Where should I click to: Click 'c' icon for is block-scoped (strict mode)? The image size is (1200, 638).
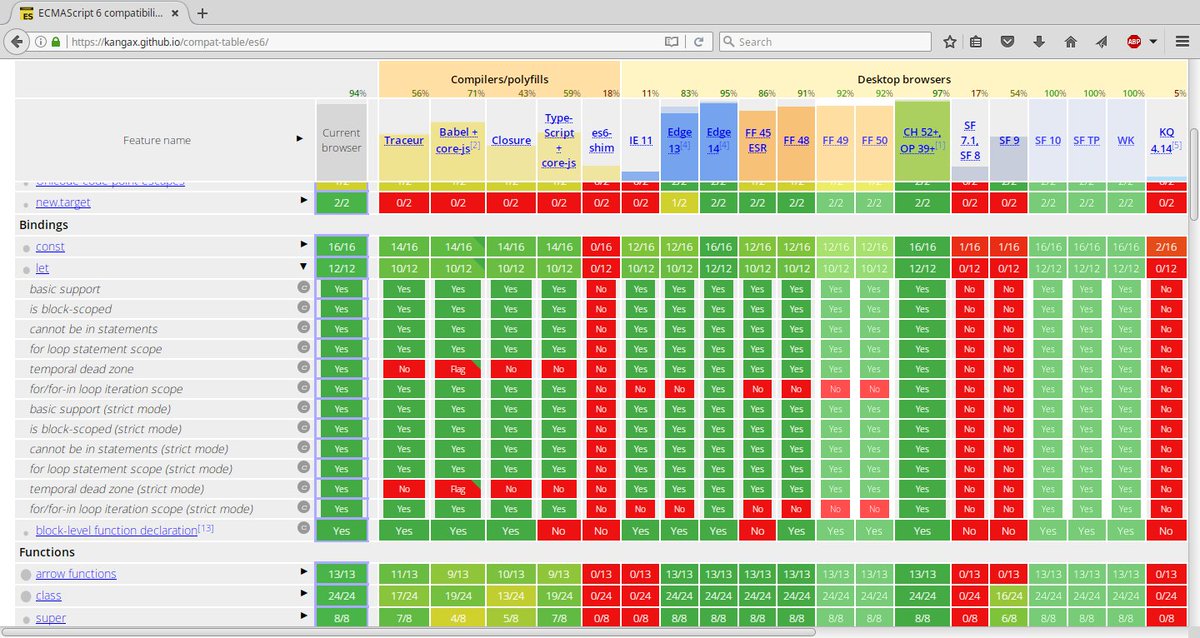click(x=303, y=428)
